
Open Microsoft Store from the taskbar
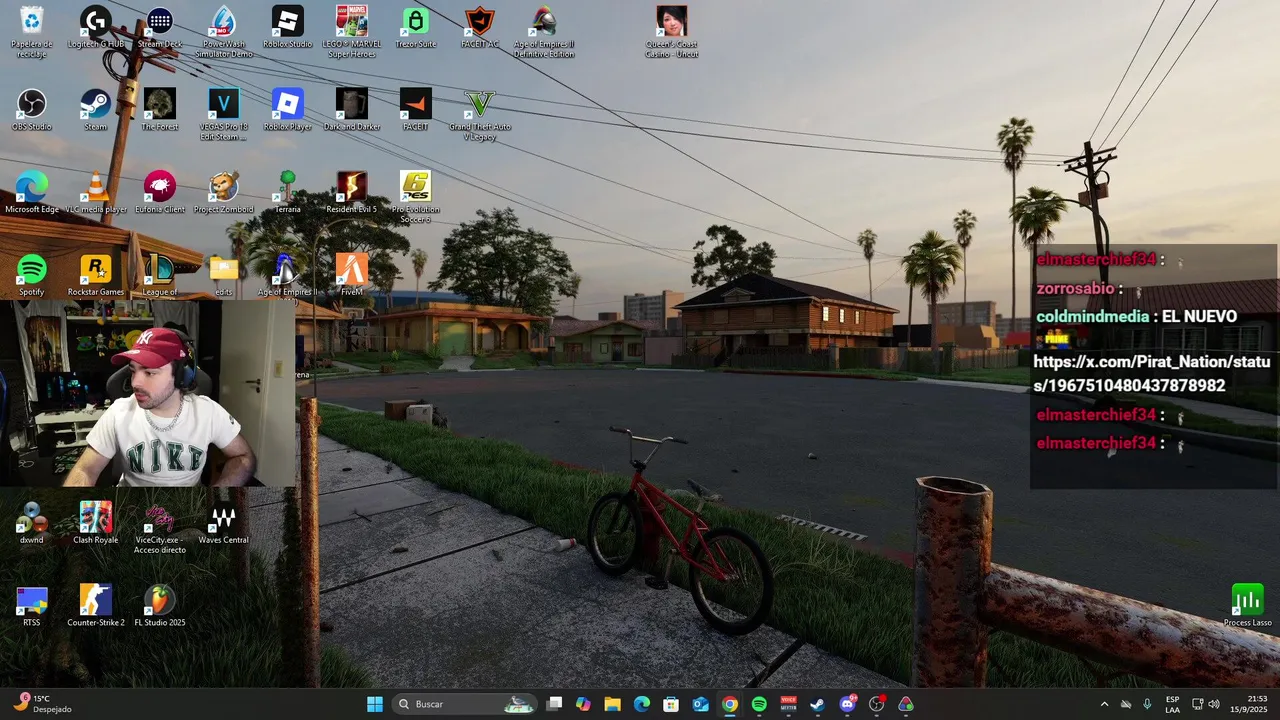[671, 704]
